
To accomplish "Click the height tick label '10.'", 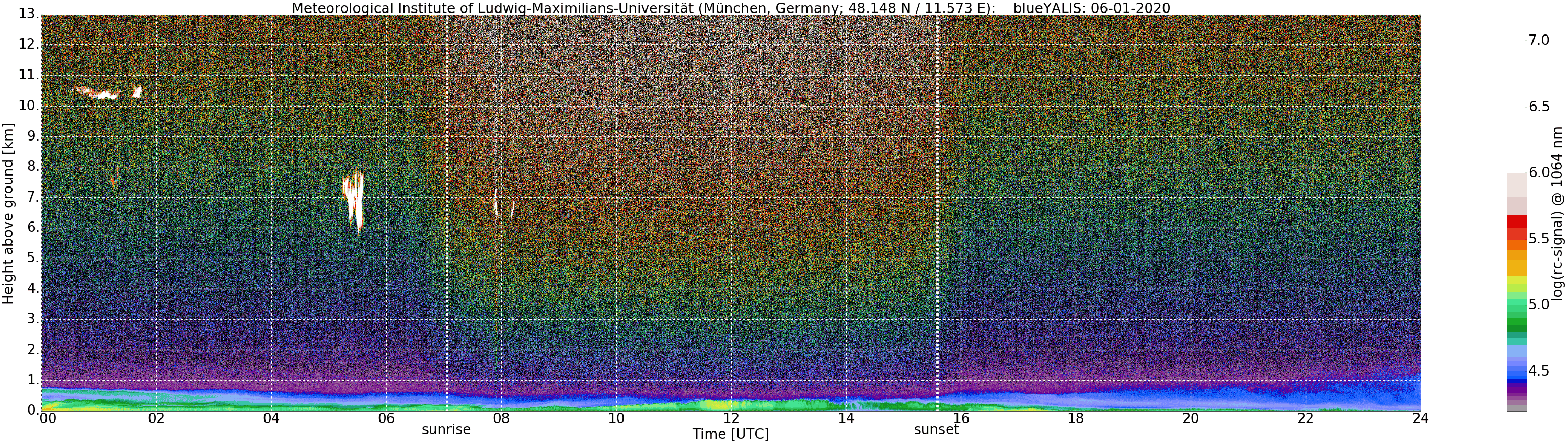I will click(x=28, y=106).
